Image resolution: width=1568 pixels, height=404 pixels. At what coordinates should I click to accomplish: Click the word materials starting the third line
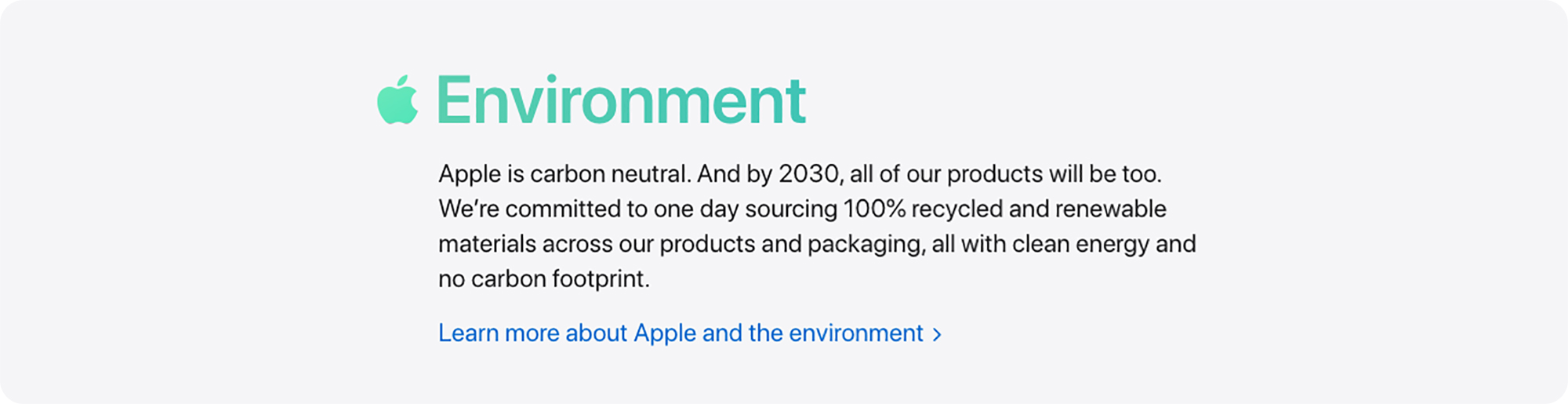point(487,244)
